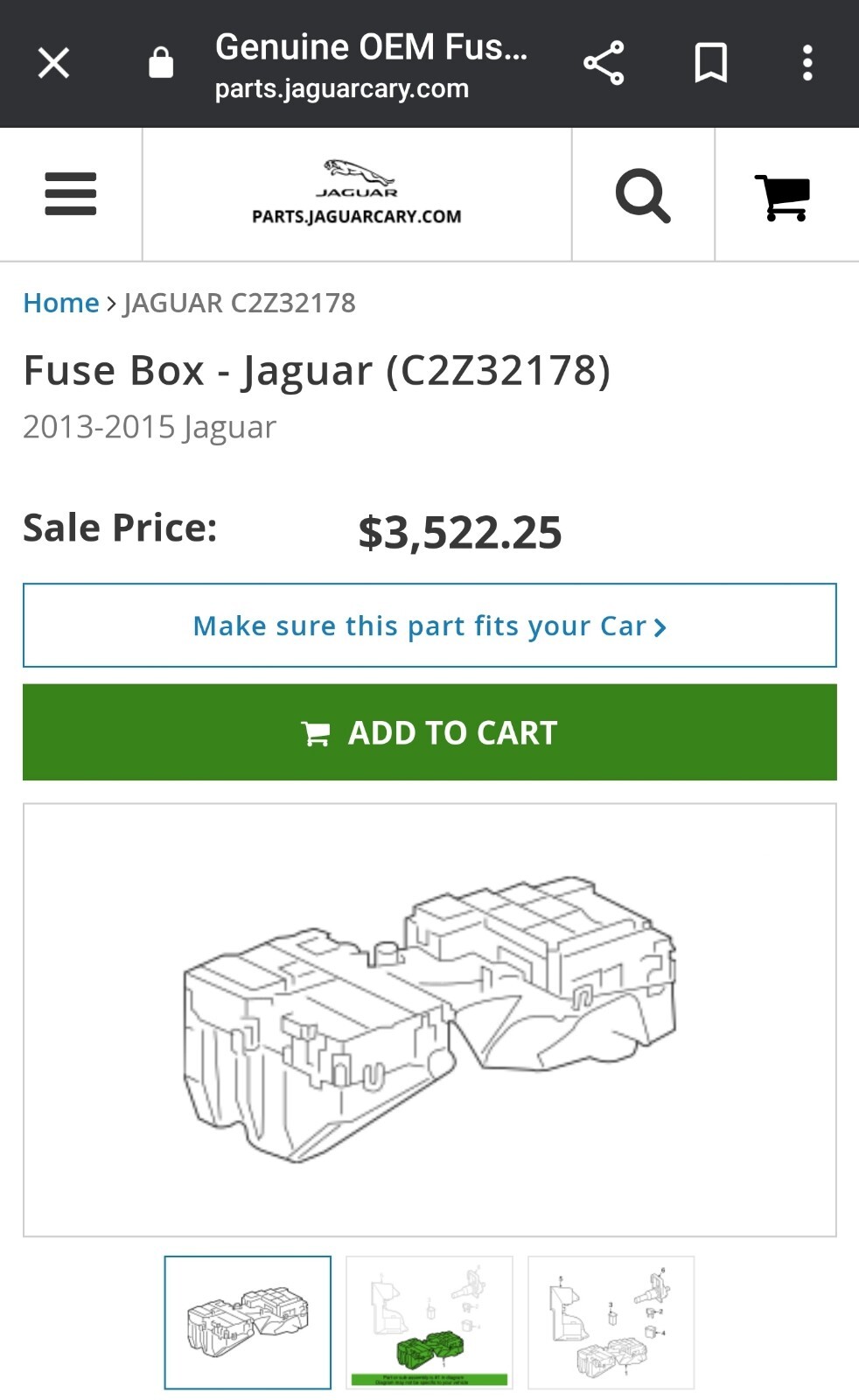Screen dimensions: 859x1400
Task: Open the site hamburger menu
Action: (x=70, y=194)
